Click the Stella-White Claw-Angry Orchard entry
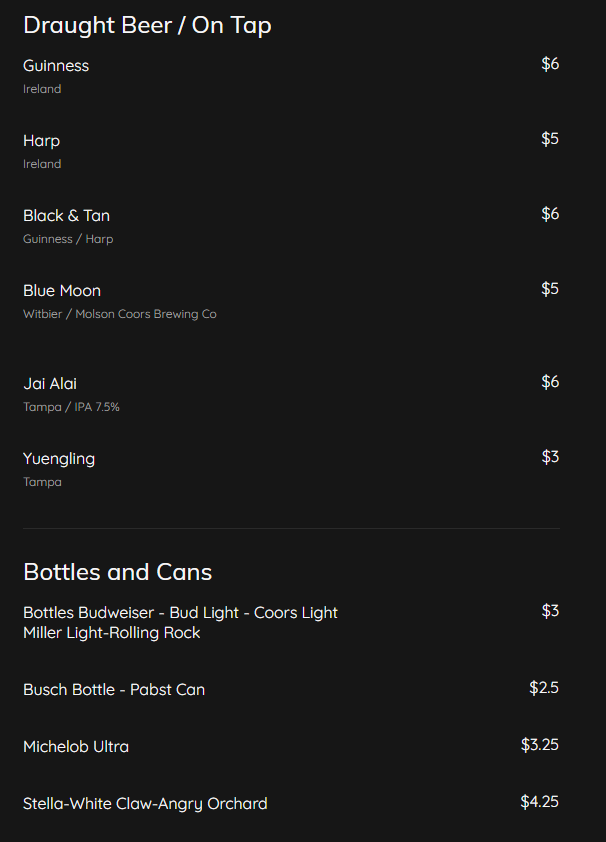The height and width of the screenshot is (842, 606). [x=145, y=804]
